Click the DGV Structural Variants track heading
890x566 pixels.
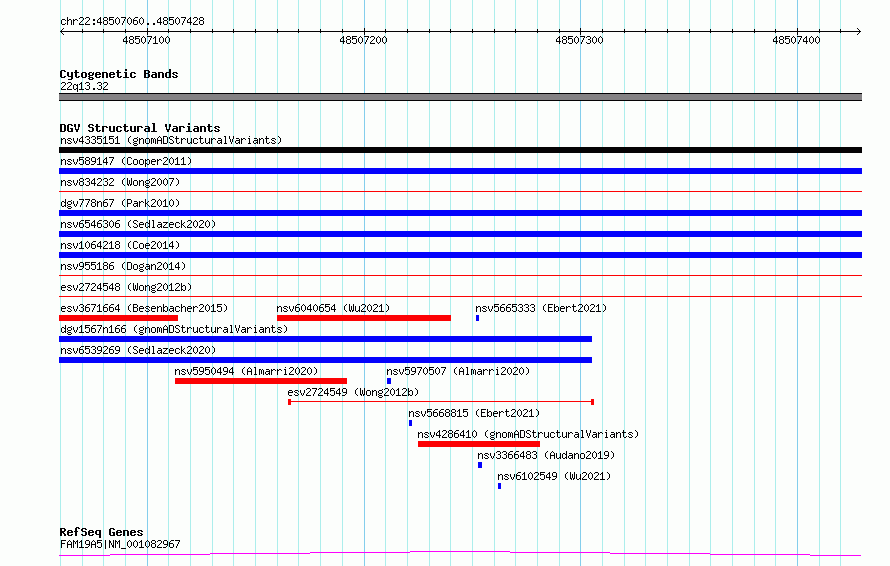(x=140, y=128)
